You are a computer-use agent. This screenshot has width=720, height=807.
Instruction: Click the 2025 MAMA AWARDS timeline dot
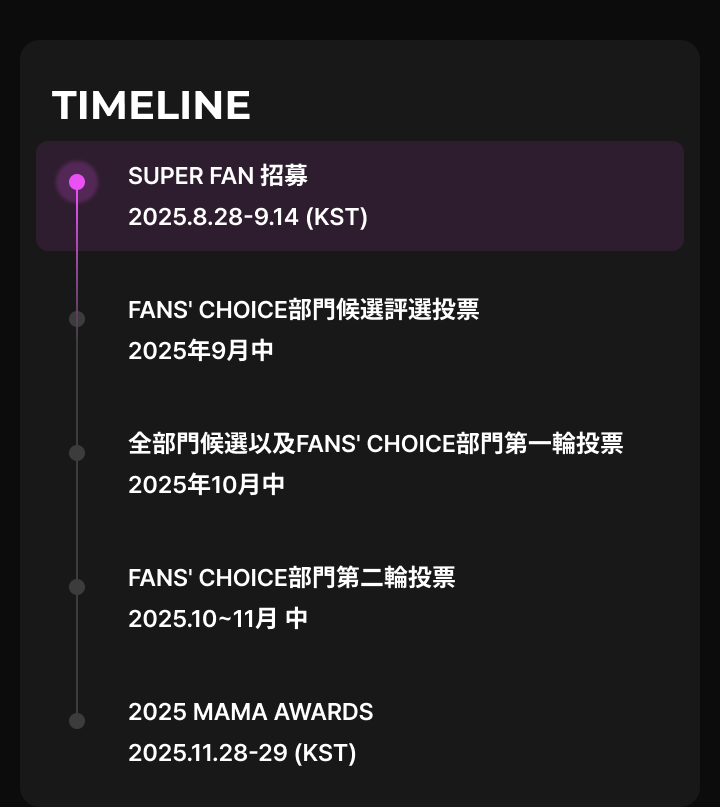point(77,721)
